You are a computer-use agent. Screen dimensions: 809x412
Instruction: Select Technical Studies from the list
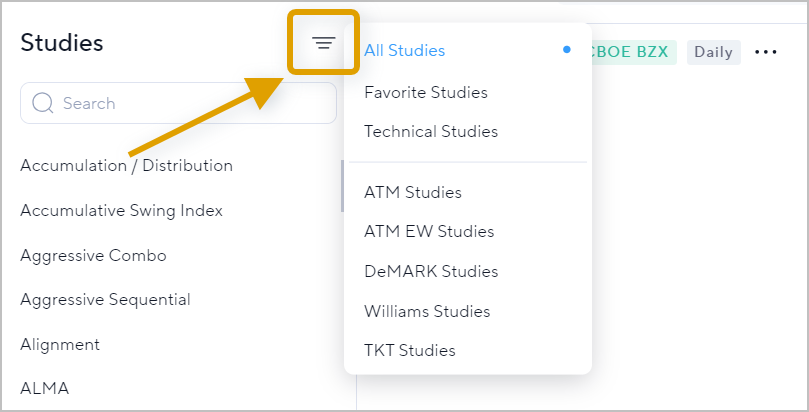tap(431, 131)
